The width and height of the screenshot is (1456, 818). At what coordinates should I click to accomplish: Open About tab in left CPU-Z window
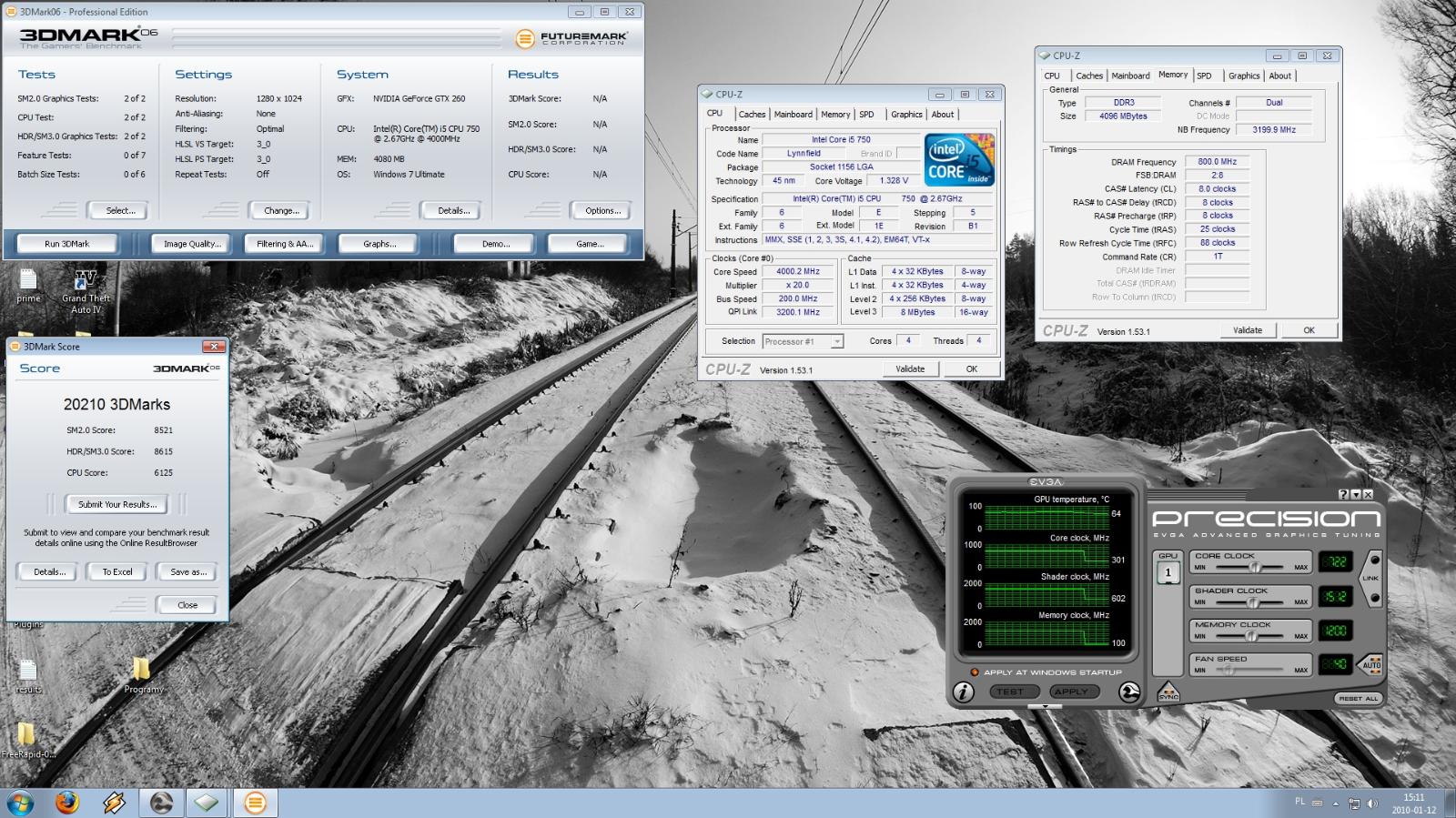(943, 115)
